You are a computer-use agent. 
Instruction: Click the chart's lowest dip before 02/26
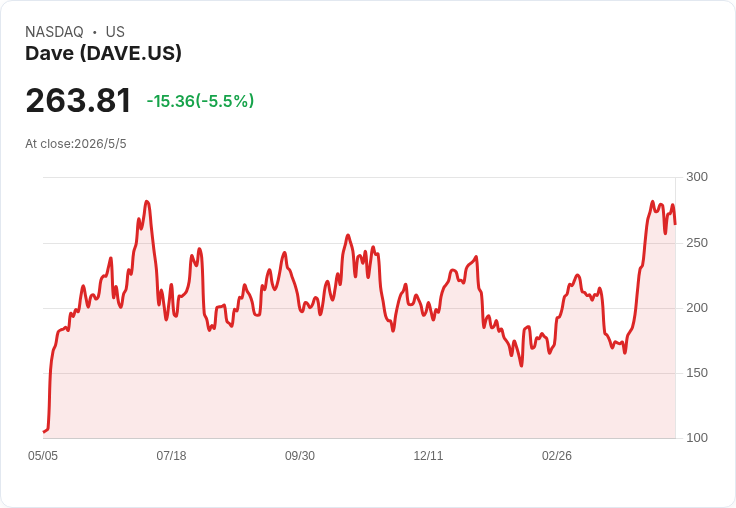[521, 365]
